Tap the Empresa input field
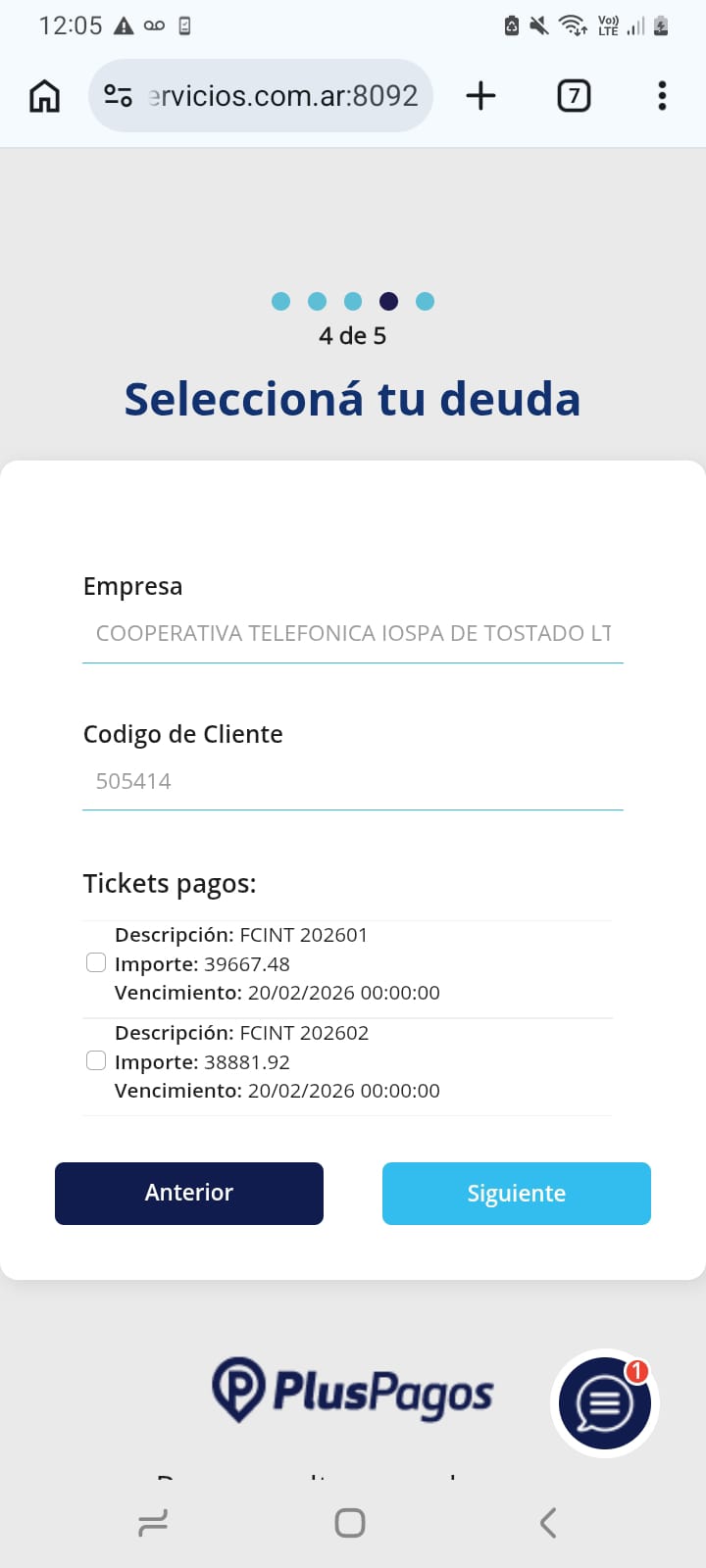 coord(353,633)
